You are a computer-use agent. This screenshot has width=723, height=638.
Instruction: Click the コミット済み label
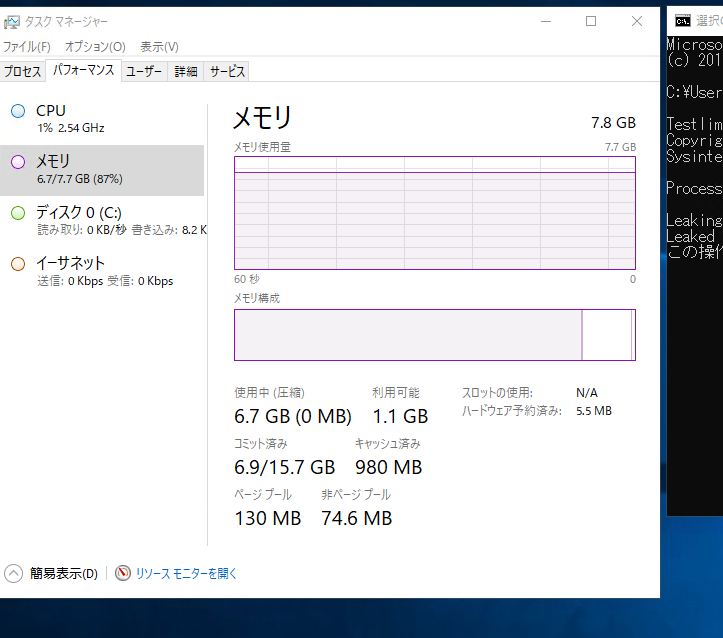tap(261, 444)
